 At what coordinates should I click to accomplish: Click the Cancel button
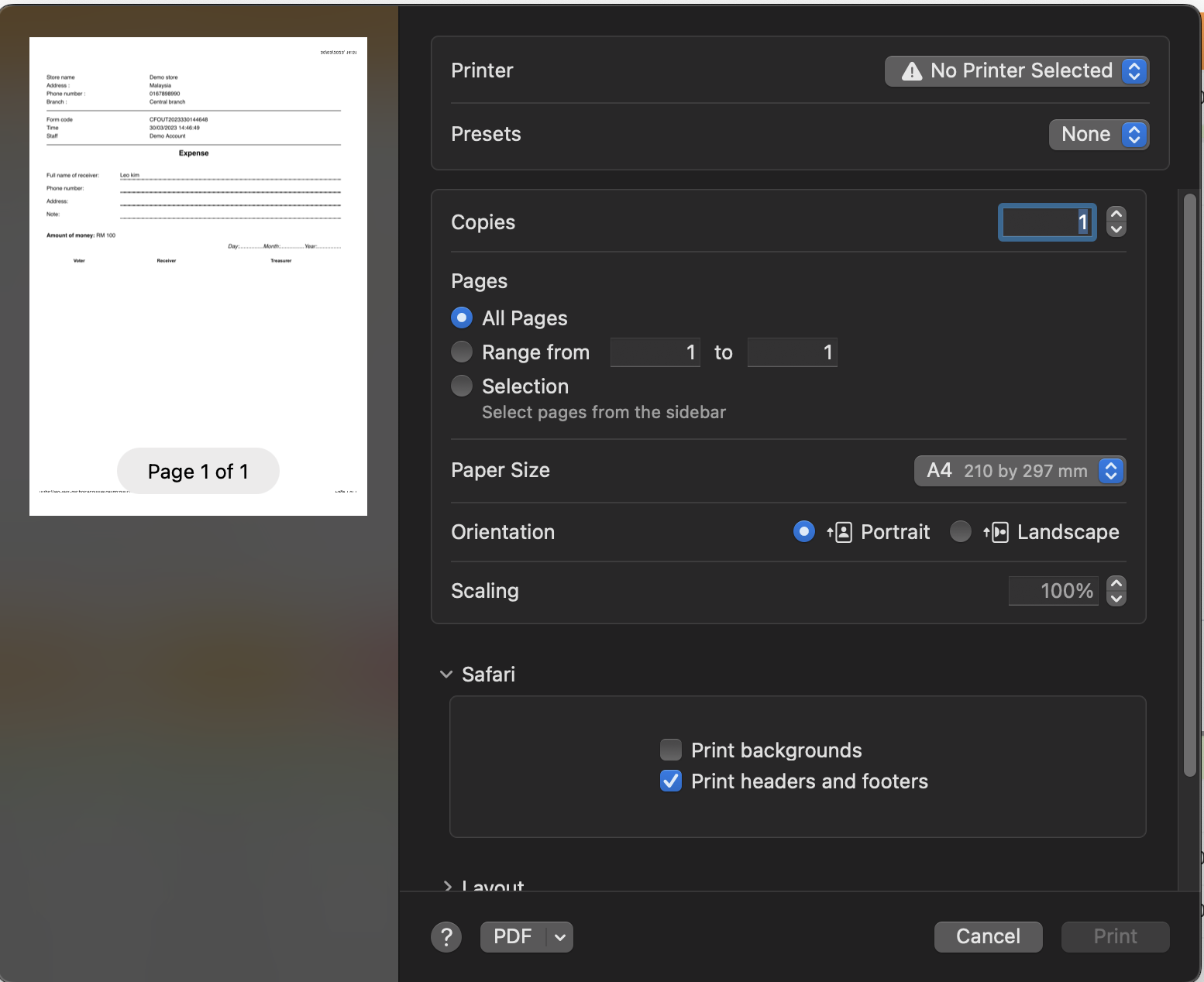pyautogui.click(x=988, y=937)
